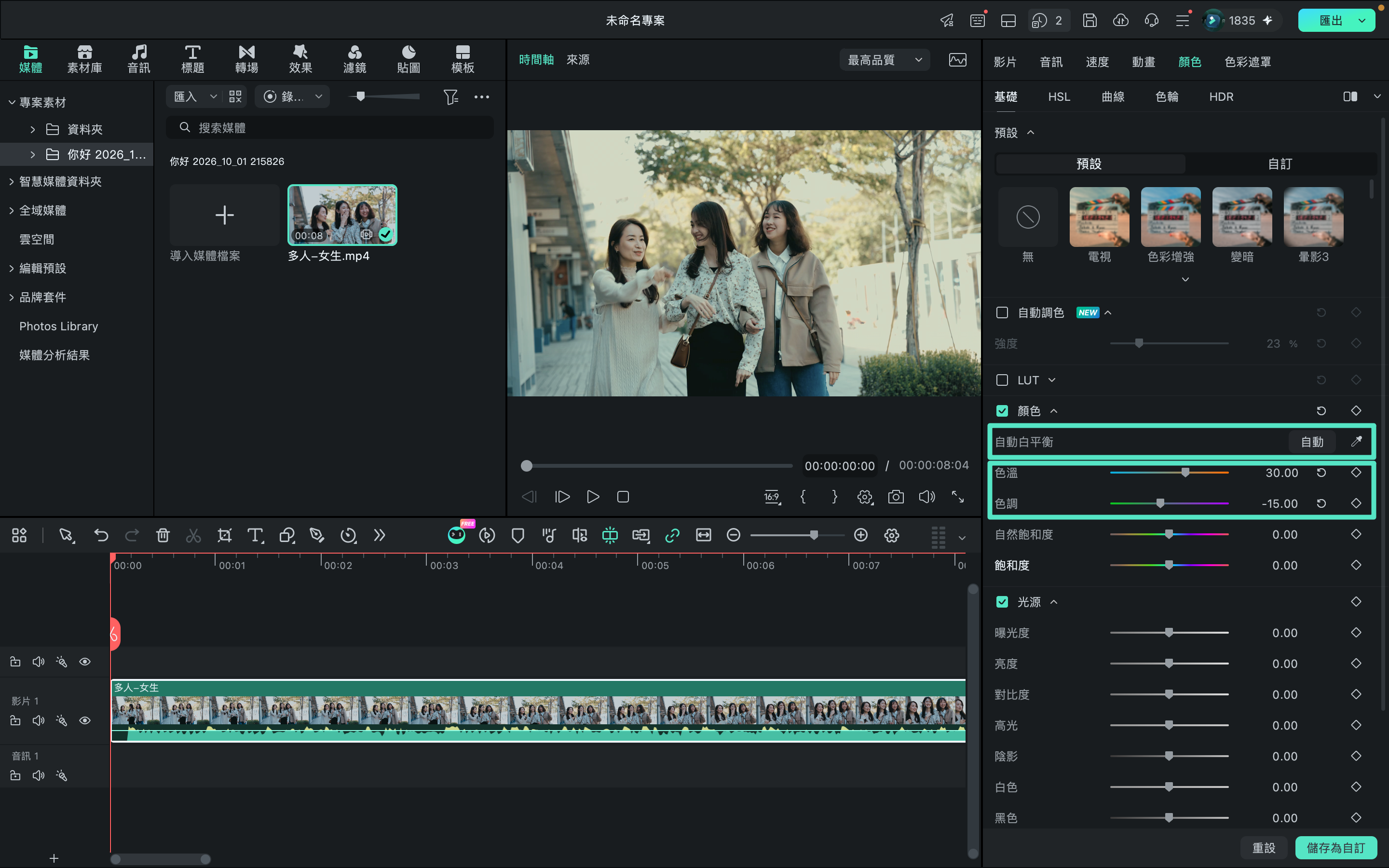The width and height of the screenshot is (1389, 868).
Task: Enable the 自動調色 checkbox
Action: [1002, 312]
